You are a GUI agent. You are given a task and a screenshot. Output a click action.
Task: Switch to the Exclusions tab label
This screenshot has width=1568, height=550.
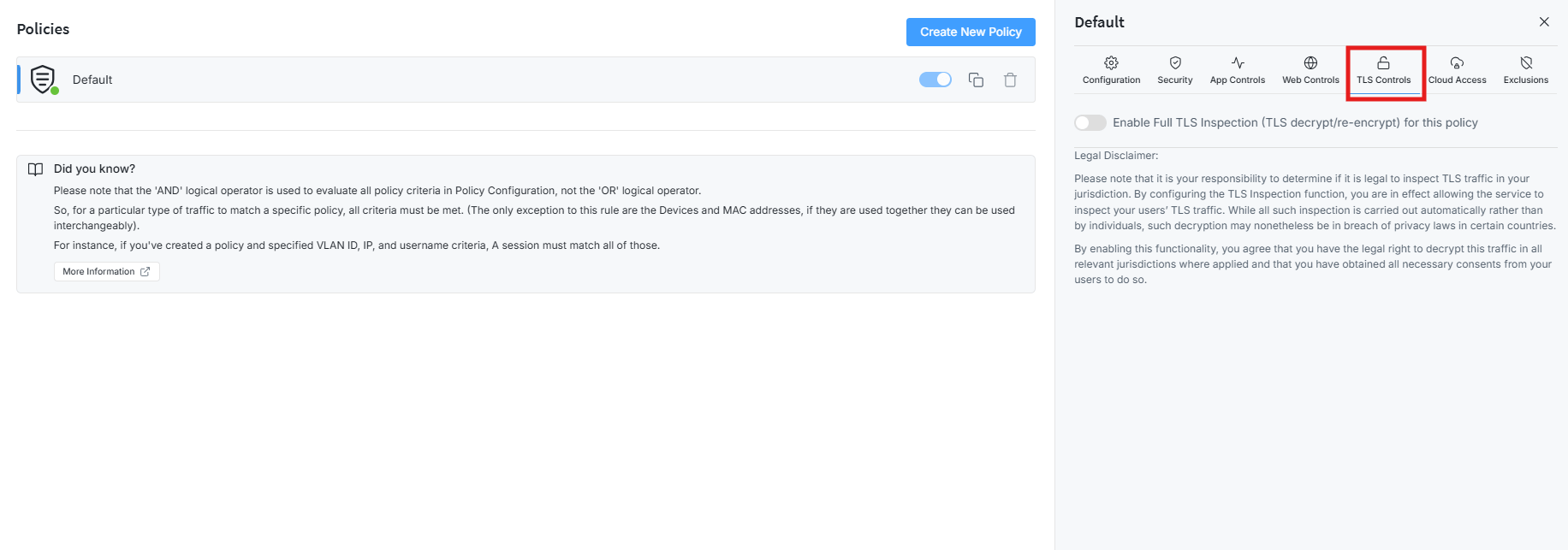[x=1526, y=80]
